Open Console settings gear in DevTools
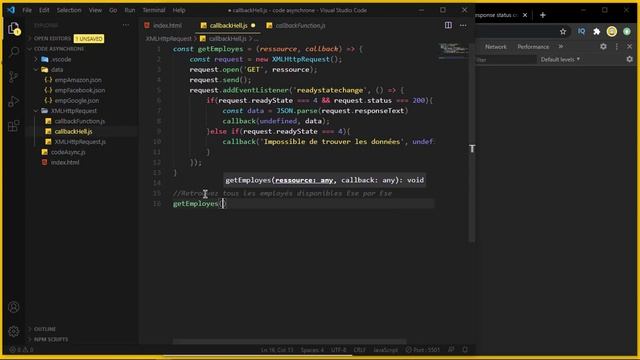Viewport: 640px width, 360px height. click(629, 59)
